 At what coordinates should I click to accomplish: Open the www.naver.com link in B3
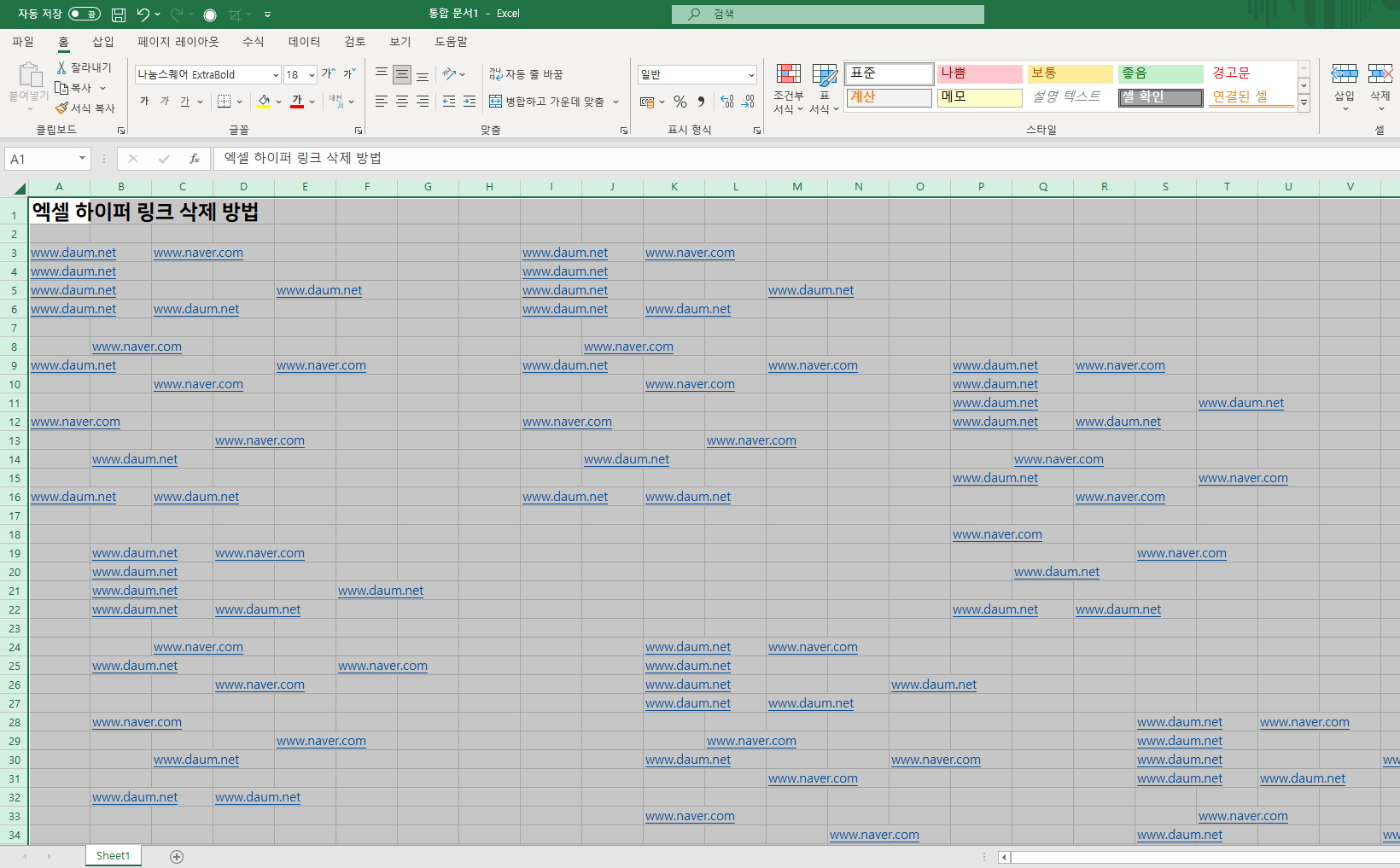click(198, 253)
